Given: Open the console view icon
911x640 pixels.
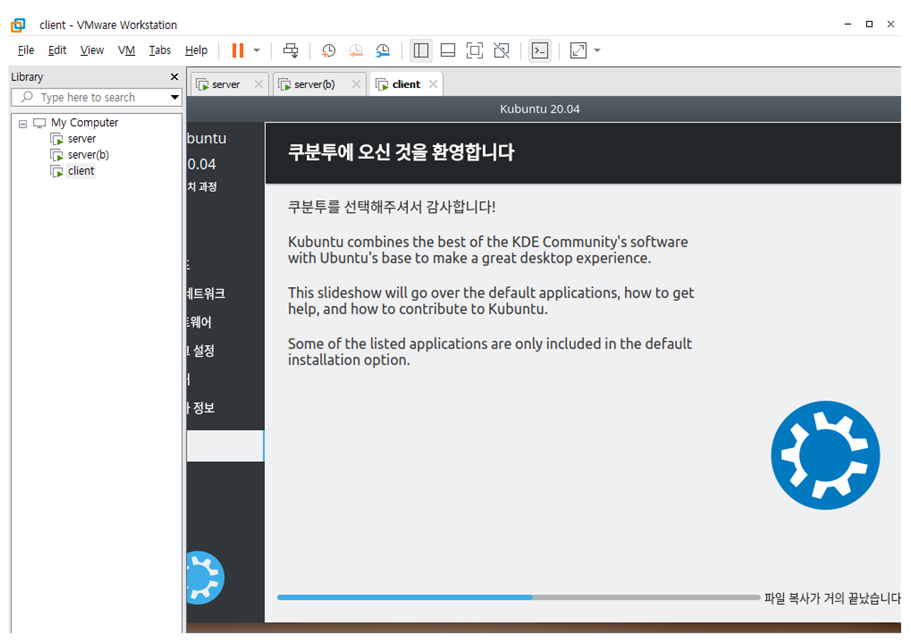Looking at the screenshot, I should coord(540,51).
